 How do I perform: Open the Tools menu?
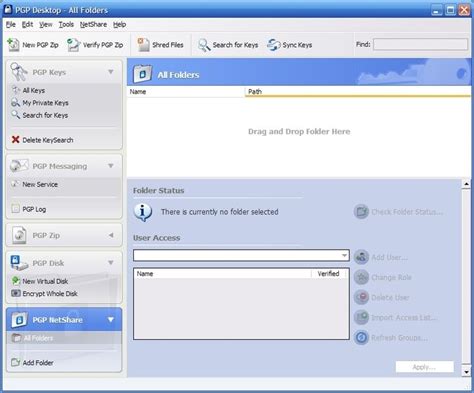66,24
